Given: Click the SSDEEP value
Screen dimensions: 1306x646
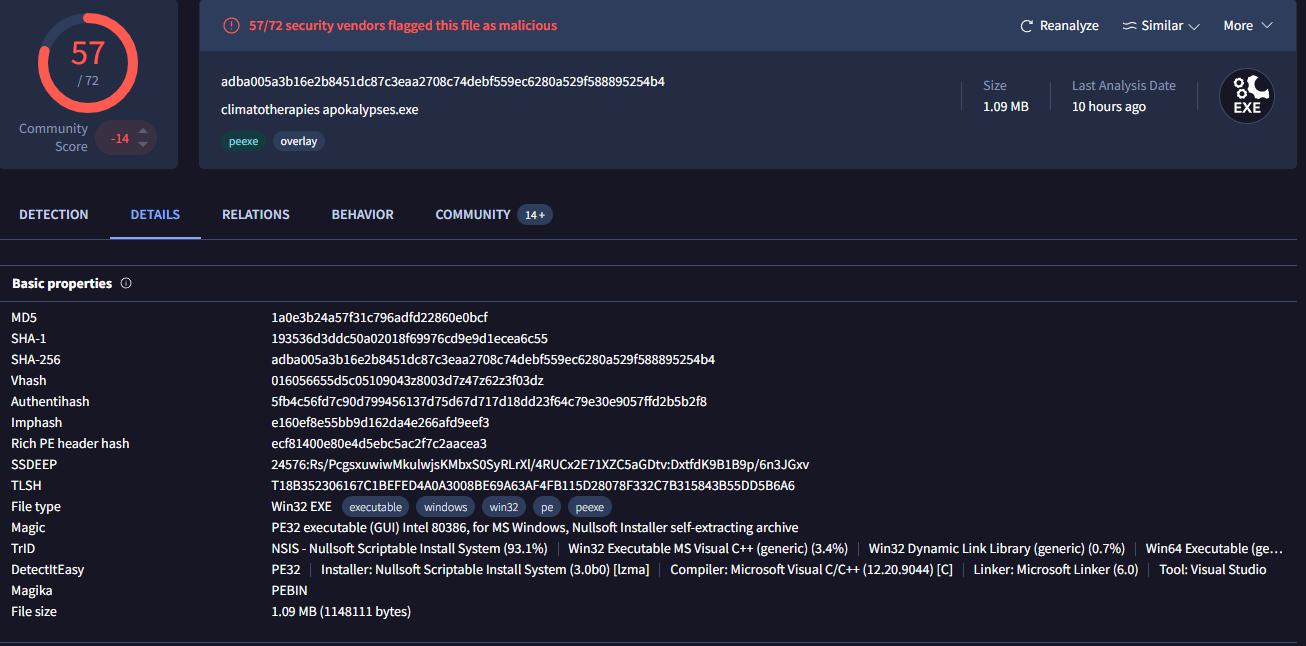Looking at the screenshot, I should tap(540, 465).
